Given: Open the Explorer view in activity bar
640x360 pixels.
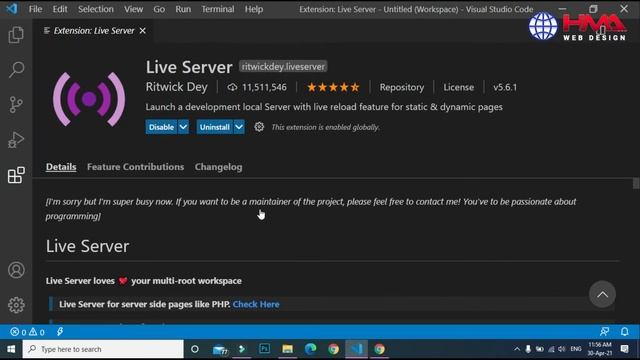Looking at the screenshot, I should click(16, 35).
